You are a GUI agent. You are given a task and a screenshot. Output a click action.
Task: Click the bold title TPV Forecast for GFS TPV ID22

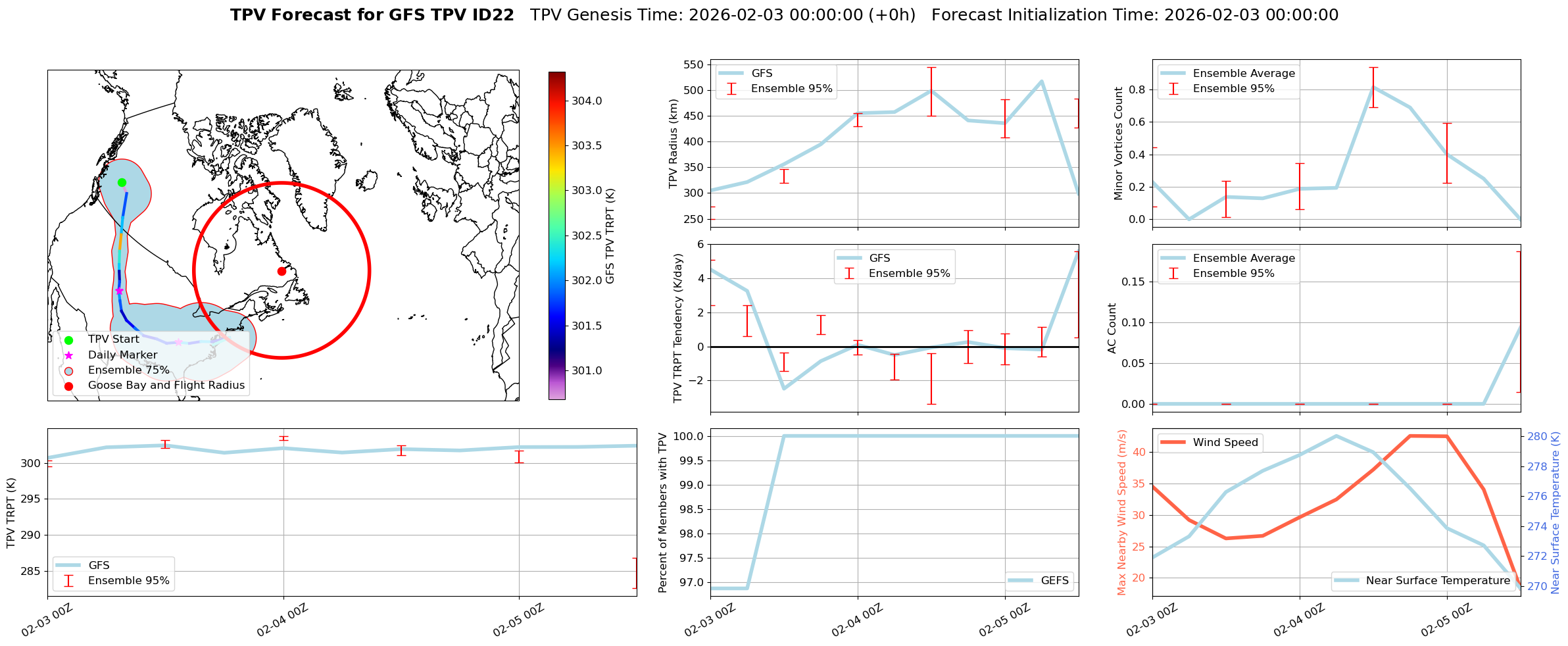[372, 15]
